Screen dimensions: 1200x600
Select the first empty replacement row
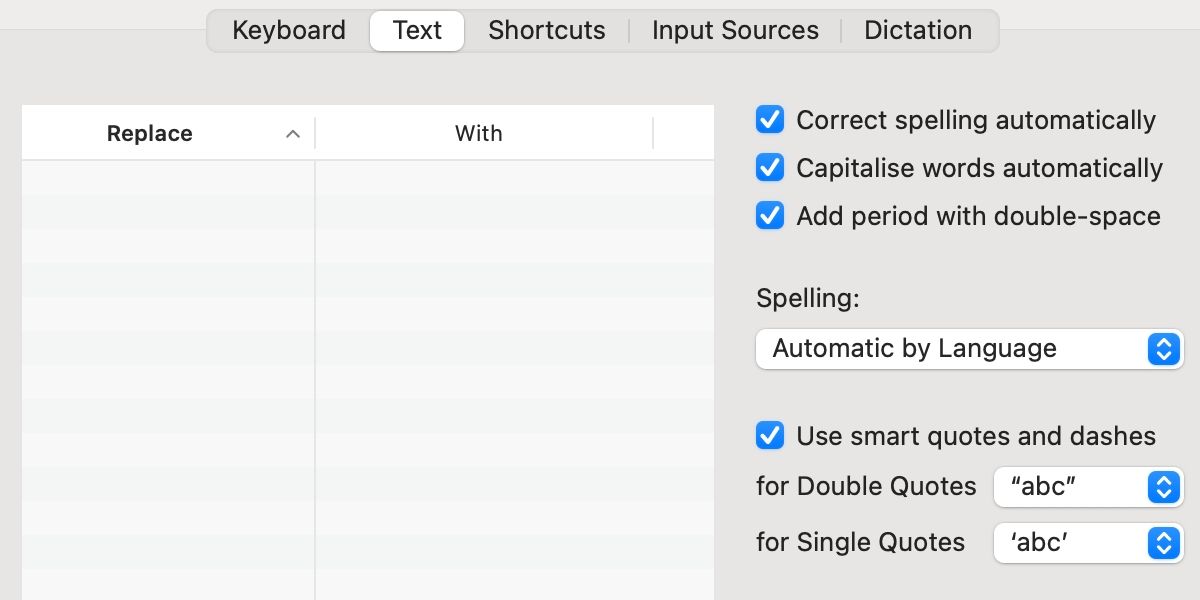pos(168,178)
